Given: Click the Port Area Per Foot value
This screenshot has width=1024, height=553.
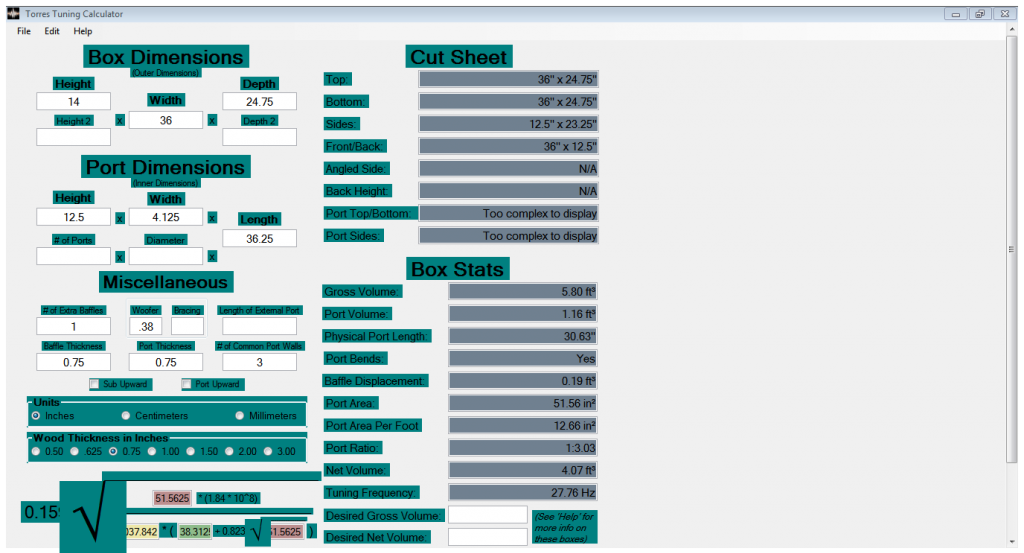Looking at the screenshot, I should click(x=523, y=426).
